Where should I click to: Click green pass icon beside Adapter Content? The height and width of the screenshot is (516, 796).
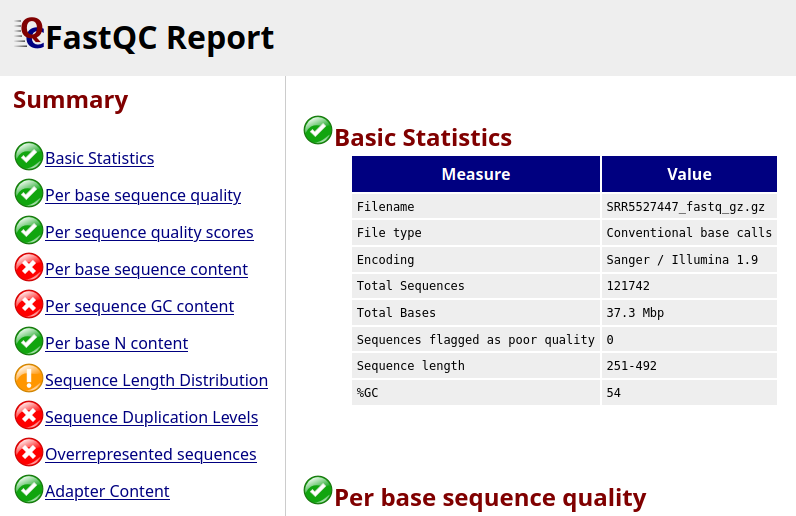29,490
